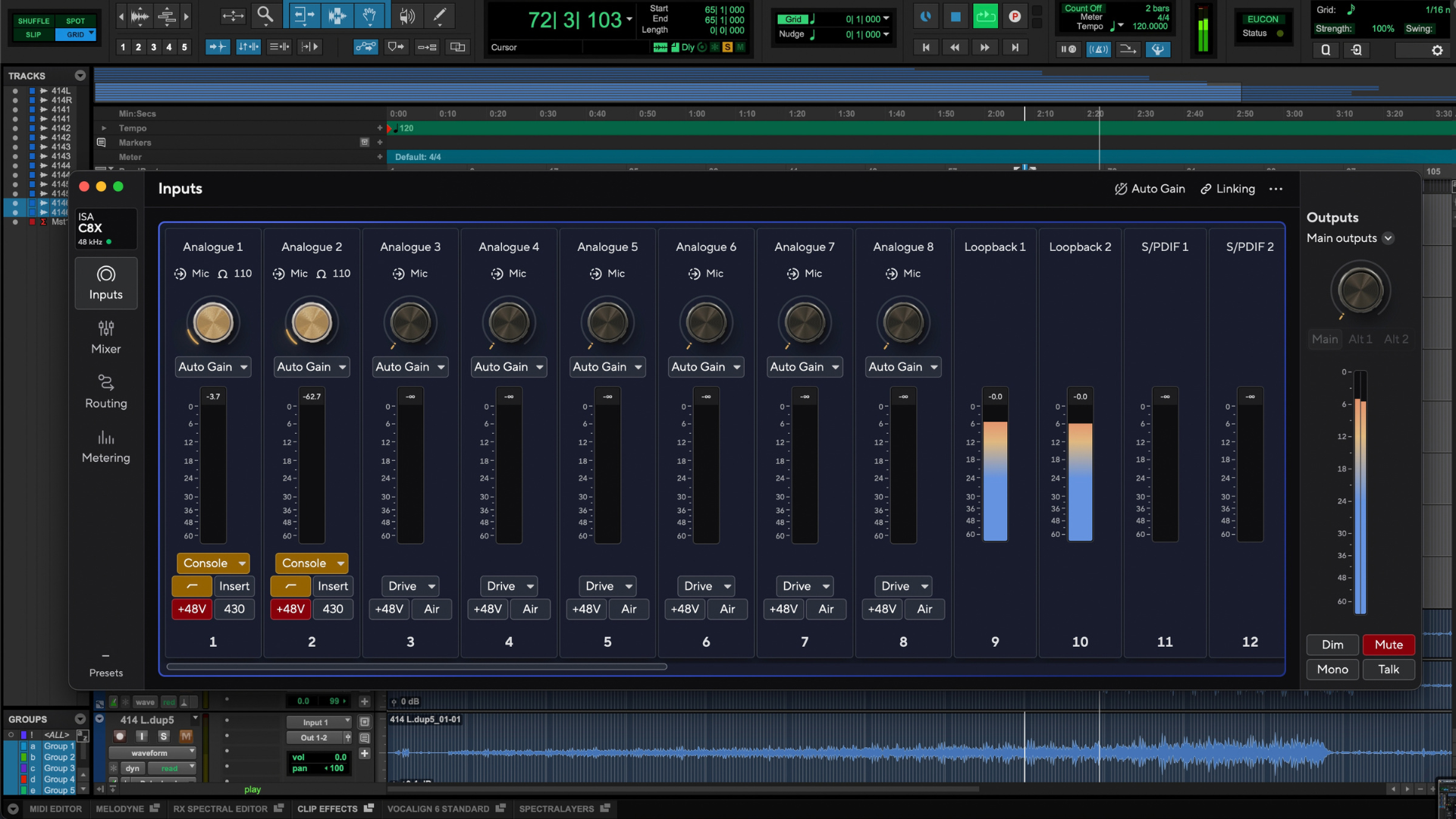Screen dimensions: 1456x819
Task: Open MIDI Editor tab
Action: pos(55,809)
